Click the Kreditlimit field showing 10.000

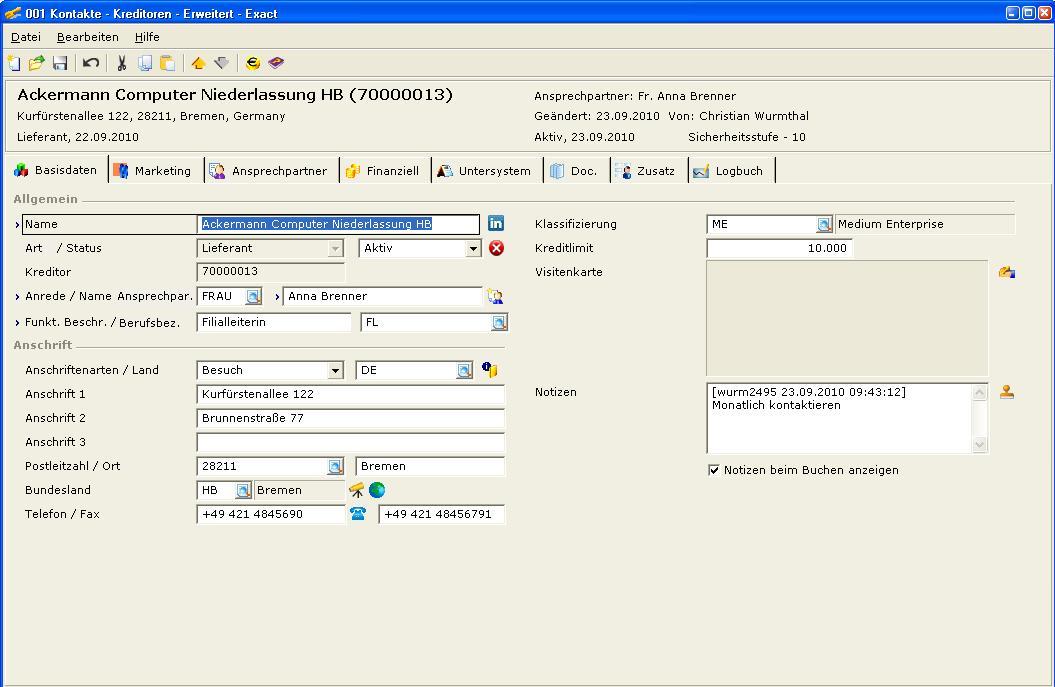click(779, 248)
